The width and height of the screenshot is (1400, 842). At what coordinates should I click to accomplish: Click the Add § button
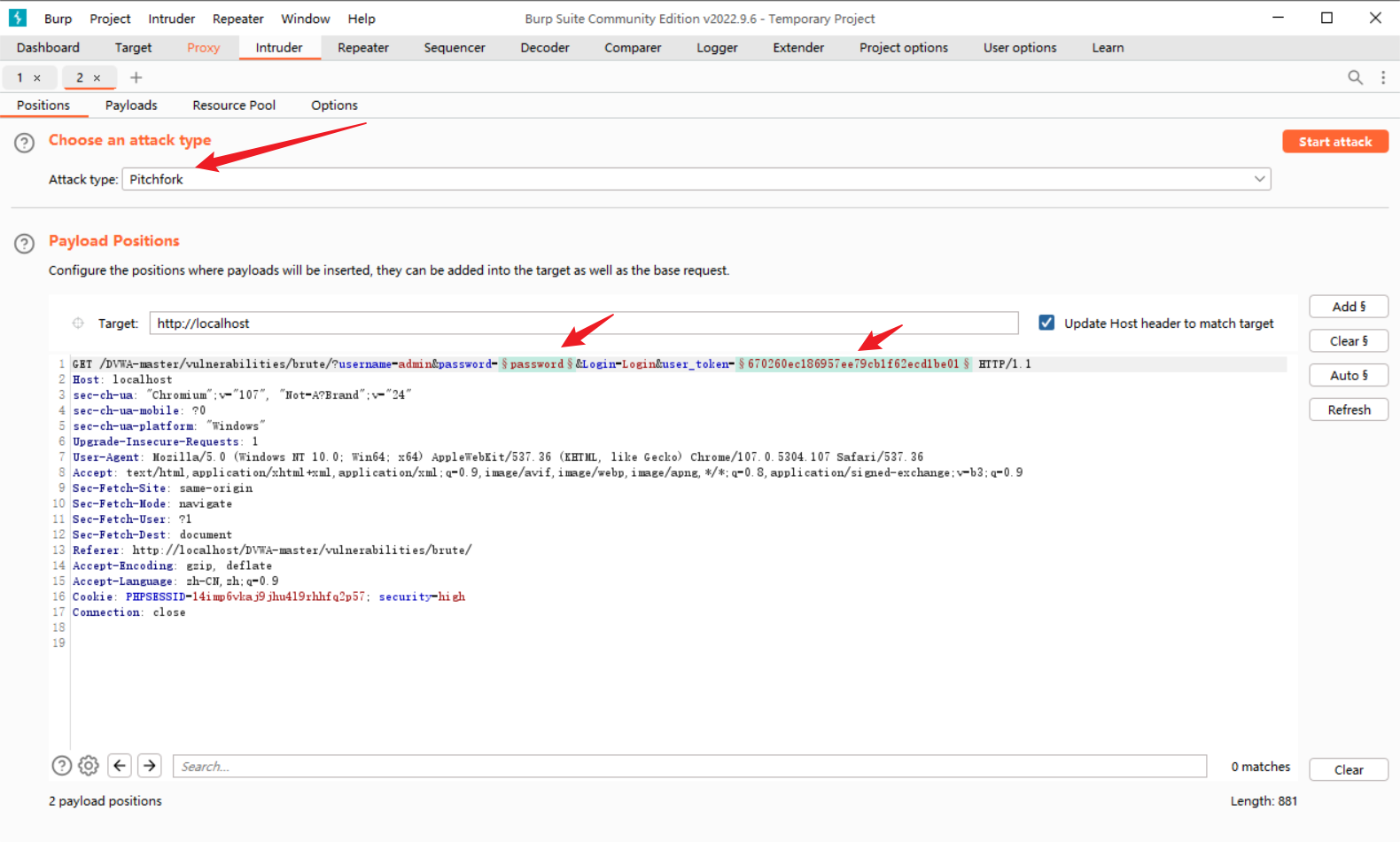click(x=1348, y=307)
